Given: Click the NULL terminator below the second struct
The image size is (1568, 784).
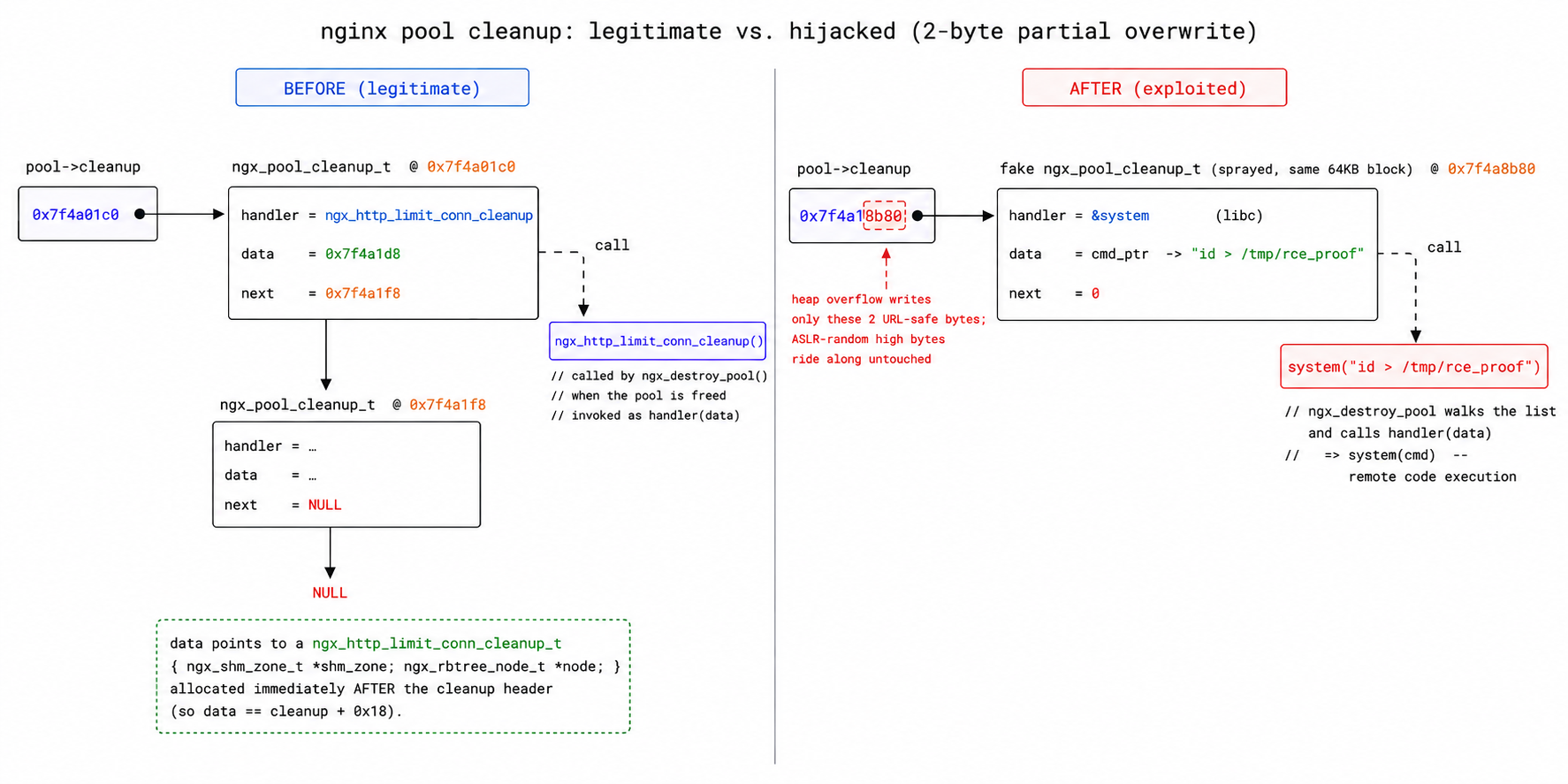Looking at the screenshot, I should [330, 593].
